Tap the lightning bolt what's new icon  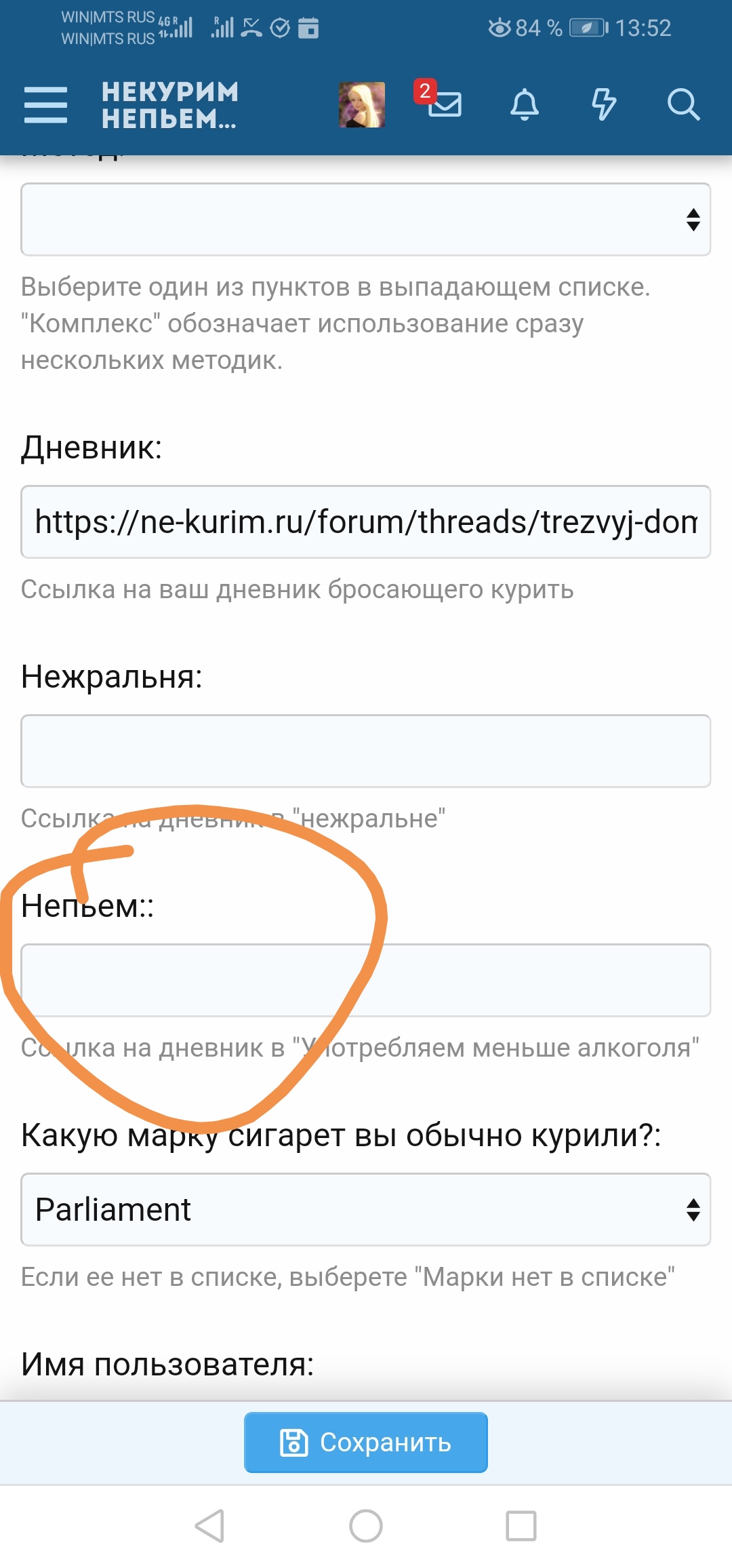click(603, 105)
